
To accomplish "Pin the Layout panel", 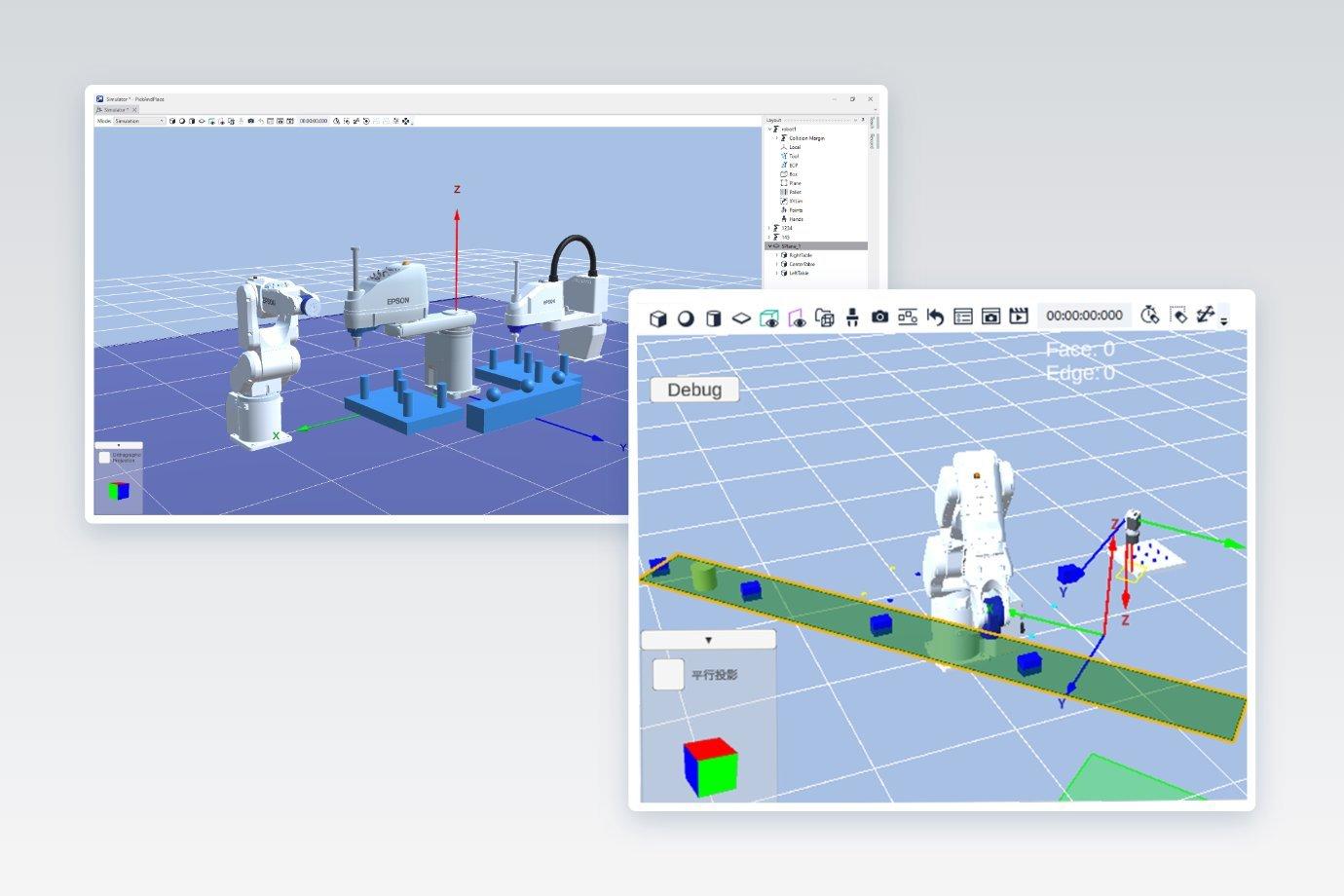I will (x=863, y=120).
